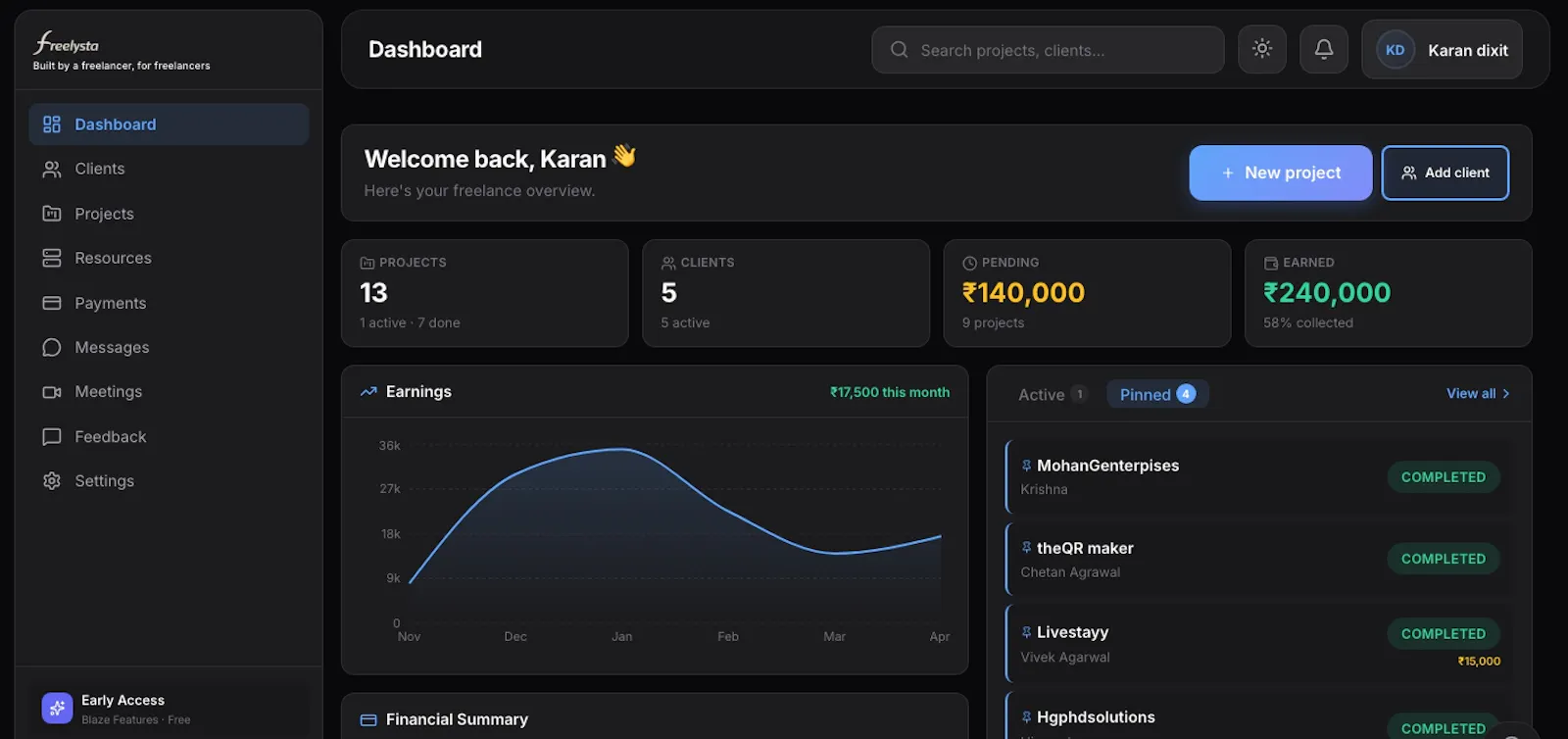Viewport: 1568px width, 739px height.
Task: Open the MohanGenterpises project row
Action: 1258,477
